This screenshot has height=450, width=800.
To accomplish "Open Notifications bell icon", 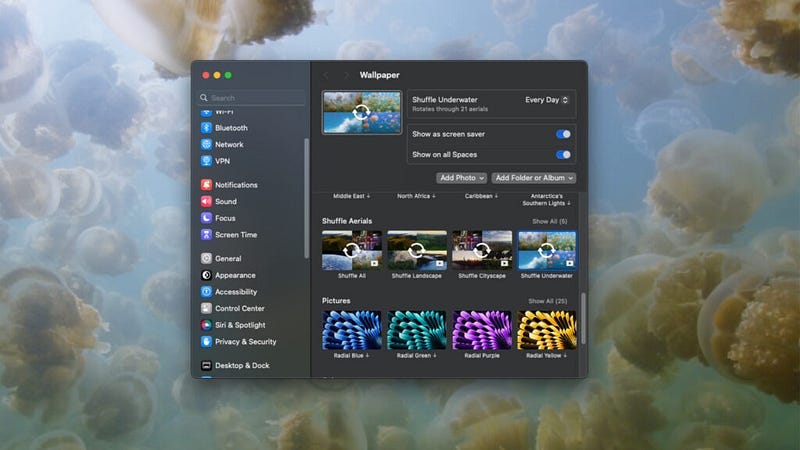I will tap(206, 185).
